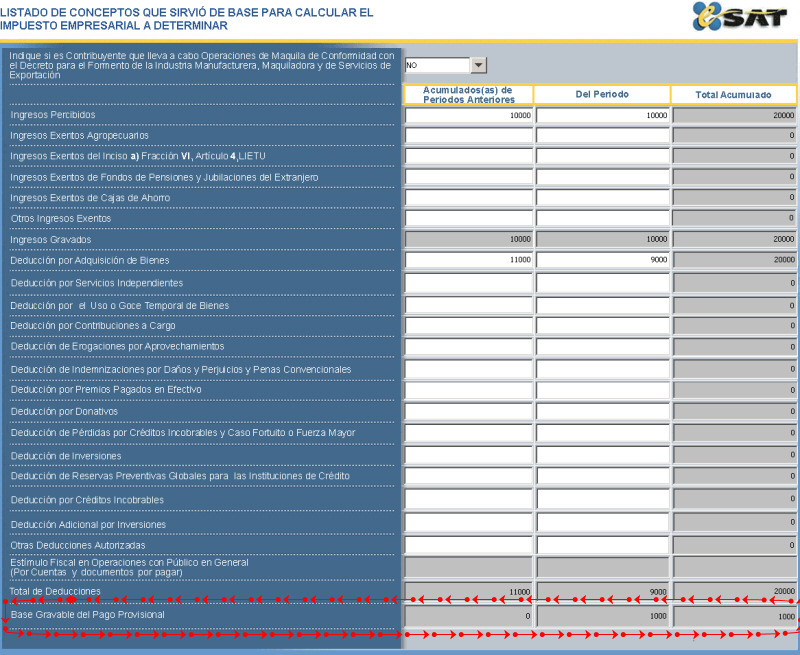Click Fondos de Pensiones y Jubilaciones Del Periodo field

[603, 177]
